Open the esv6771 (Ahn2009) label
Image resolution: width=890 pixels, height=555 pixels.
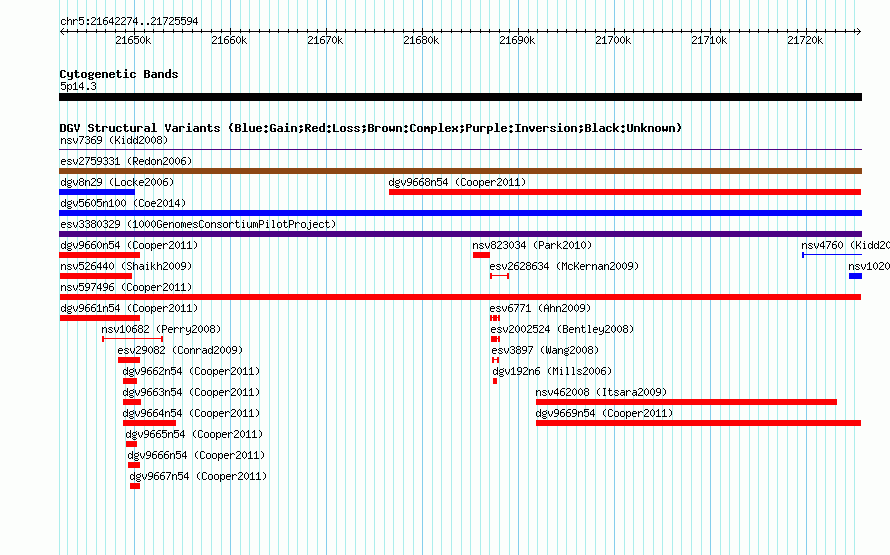coord(540,308)
